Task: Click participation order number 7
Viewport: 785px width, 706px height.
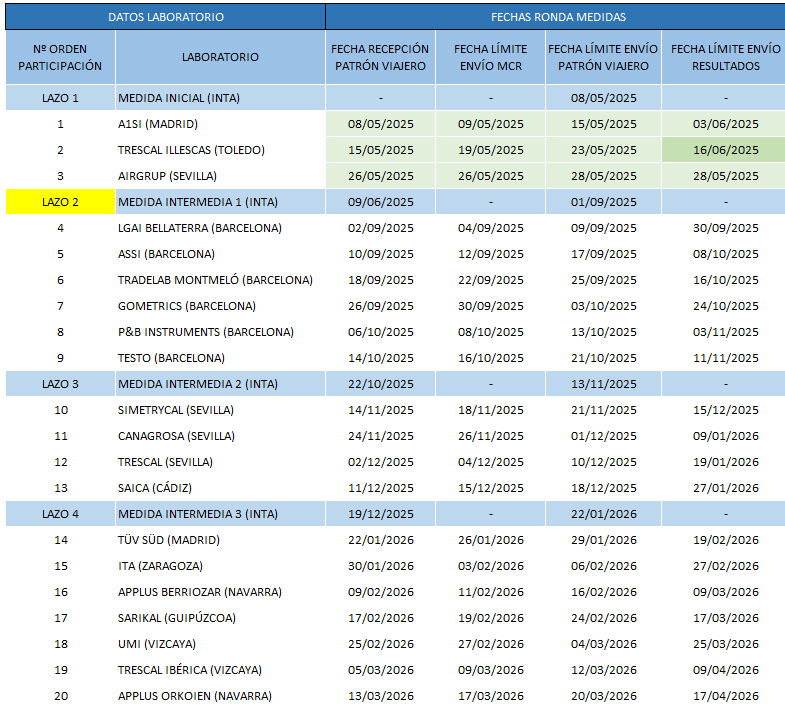Action: click(60, 306)
